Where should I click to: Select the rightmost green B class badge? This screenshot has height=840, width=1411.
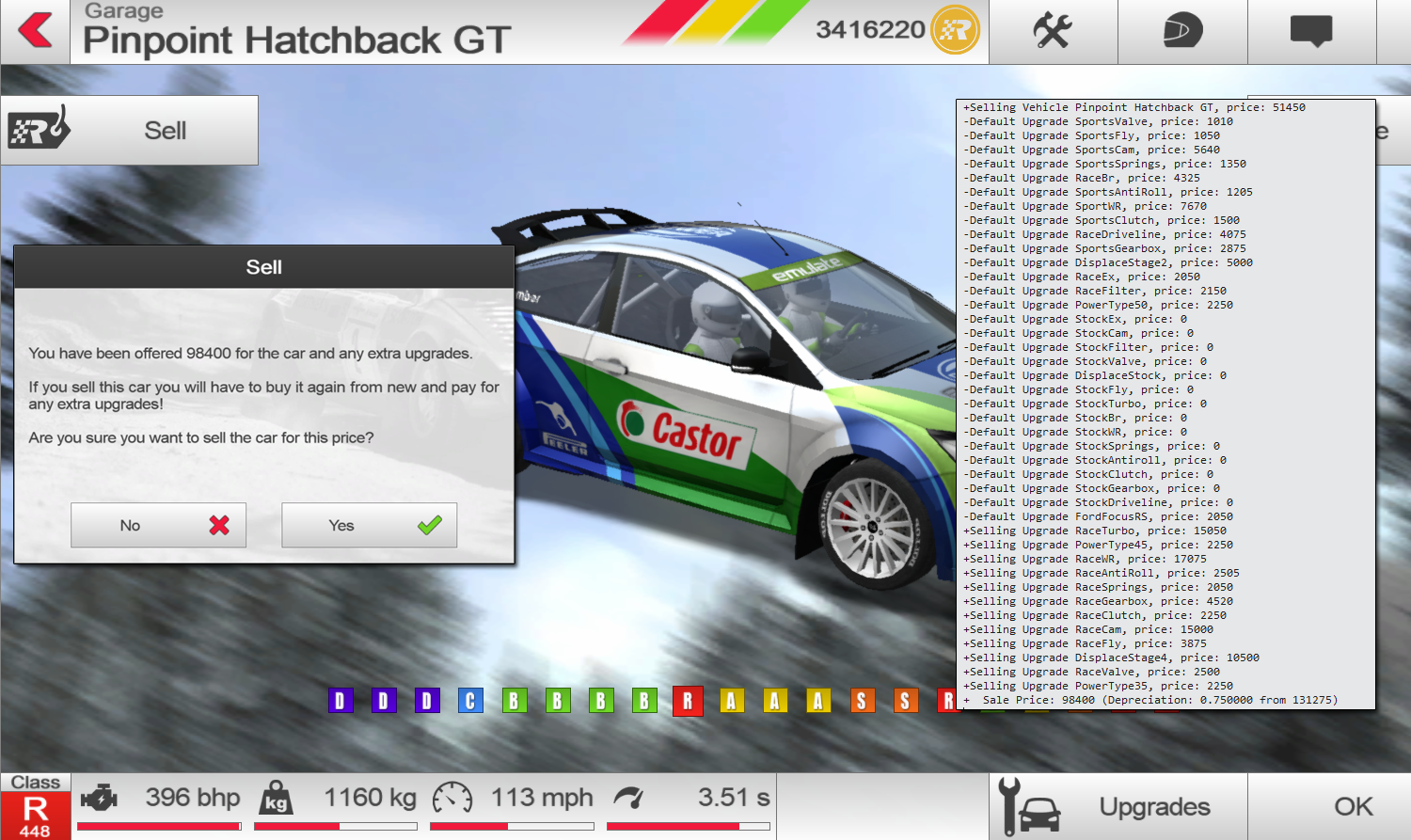pyautogui.click(x=644, y=701)
